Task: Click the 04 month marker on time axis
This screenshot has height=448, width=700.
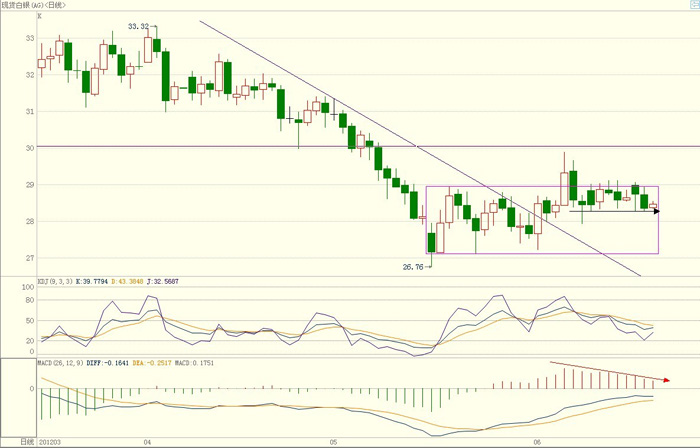Action: pyautogui.click(x=148, y=442)
